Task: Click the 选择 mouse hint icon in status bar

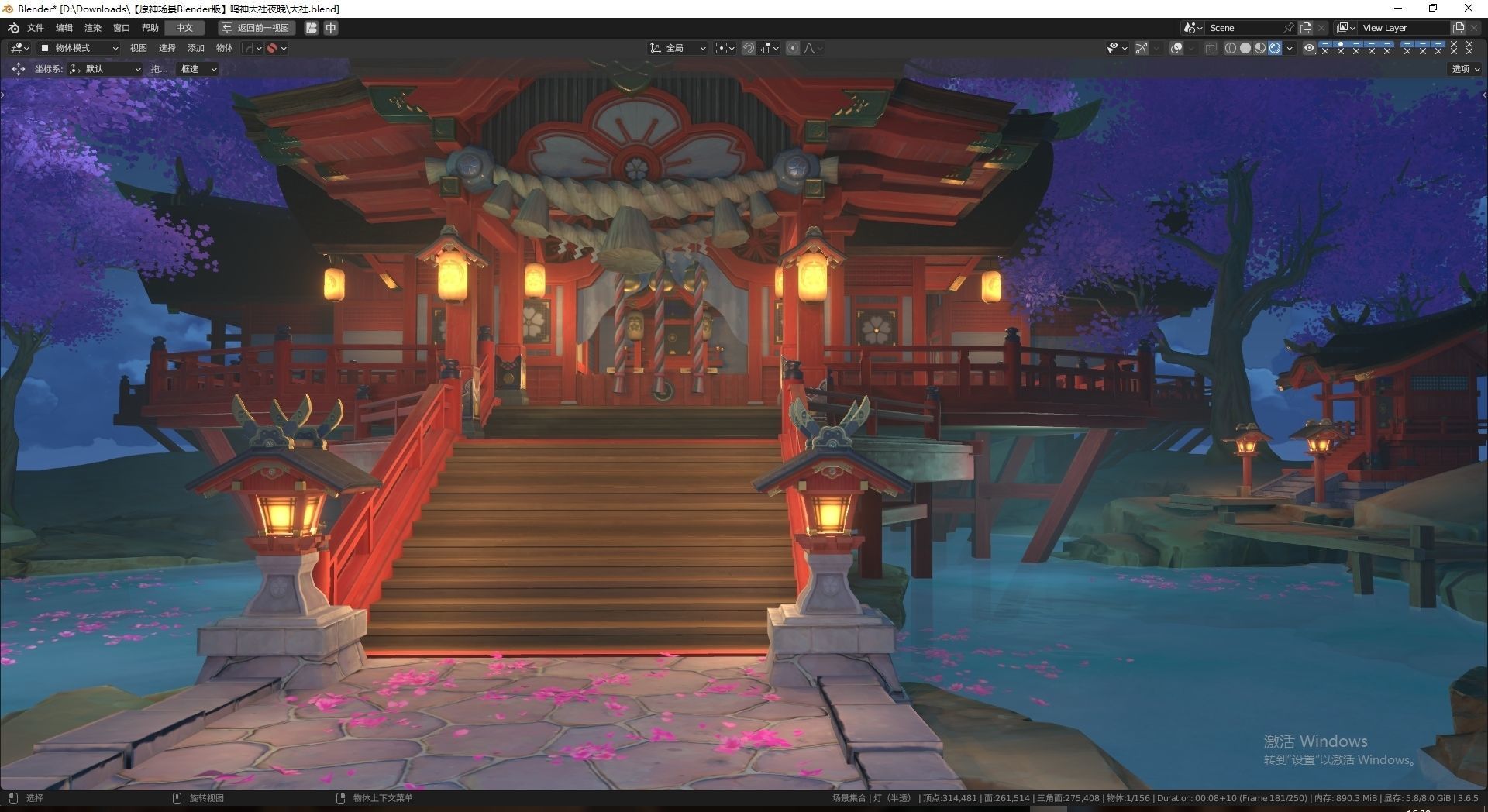Action: (12, 798)
